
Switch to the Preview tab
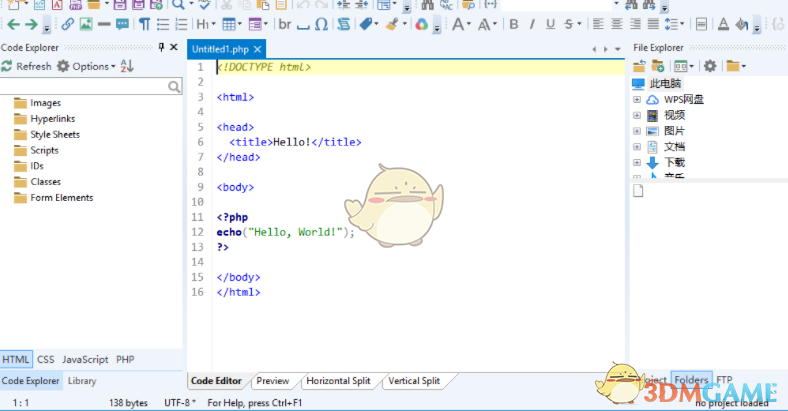272,381
